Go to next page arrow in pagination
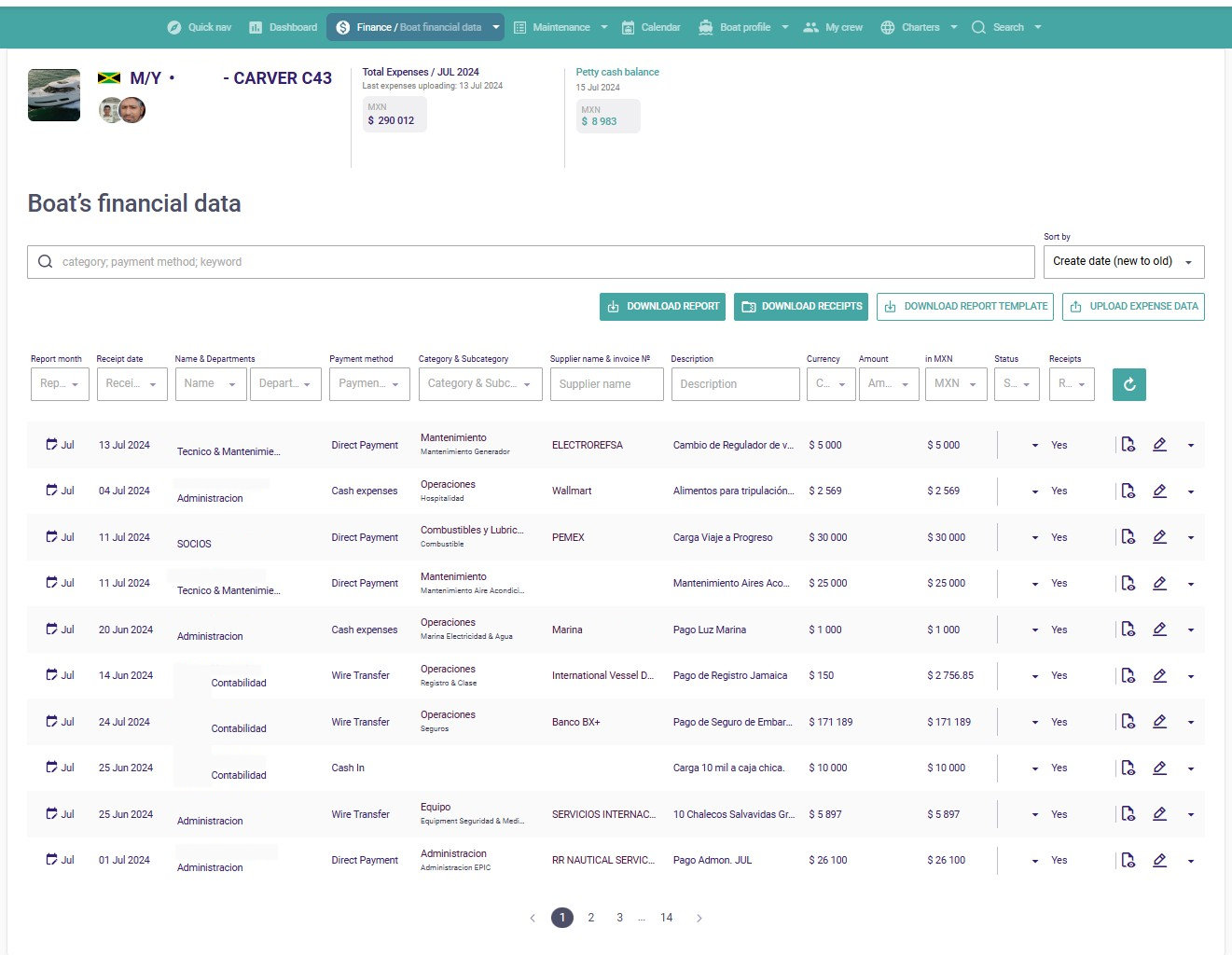The image size is (1232, 955). tap(699, 919)
